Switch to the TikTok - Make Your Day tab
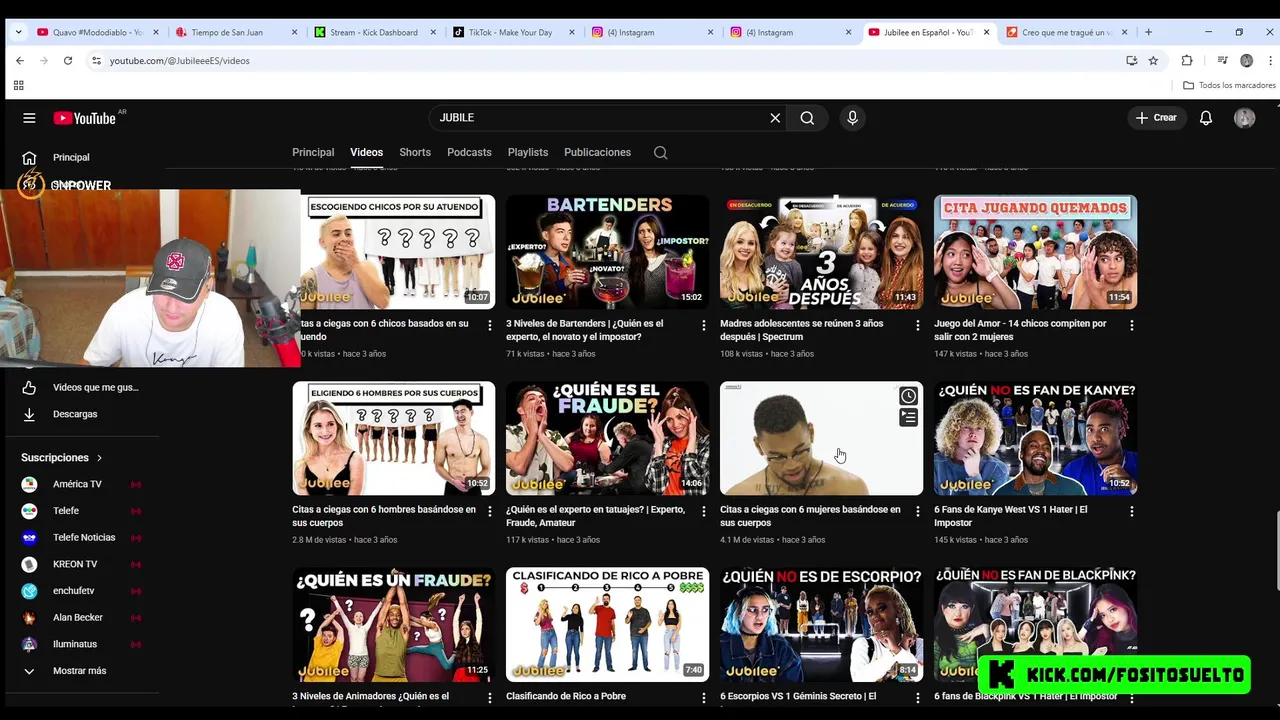This screenshot has width=1280, height=720. tap(510, 32)
